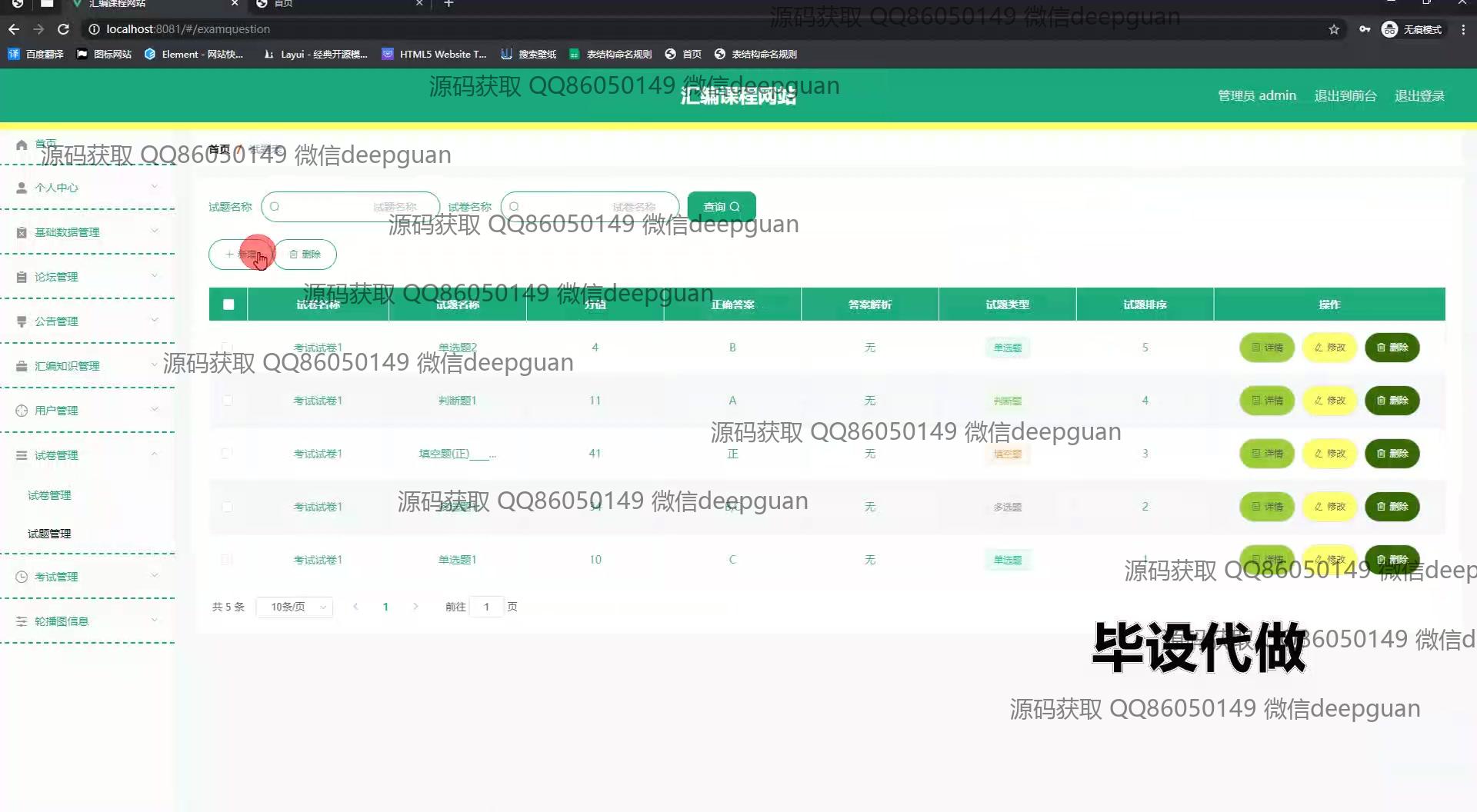The width and height of the screenshot is (1477, 812).
Task: Expand 公告管理 menu chevron
Action: pos(154,321)
